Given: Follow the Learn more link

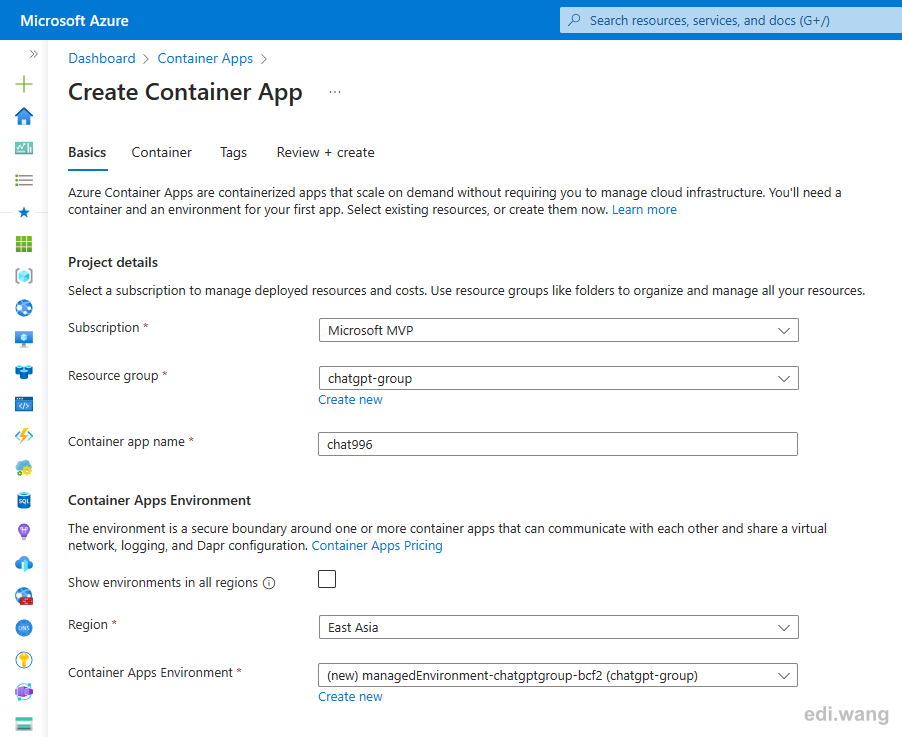Looking at the screenshot, I should coord(644,210).
